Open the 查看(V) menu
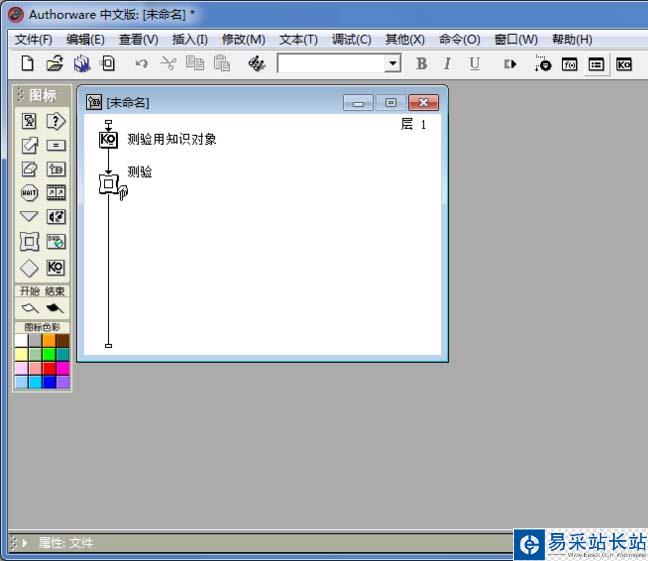648x561 pixels. point(138,40)
